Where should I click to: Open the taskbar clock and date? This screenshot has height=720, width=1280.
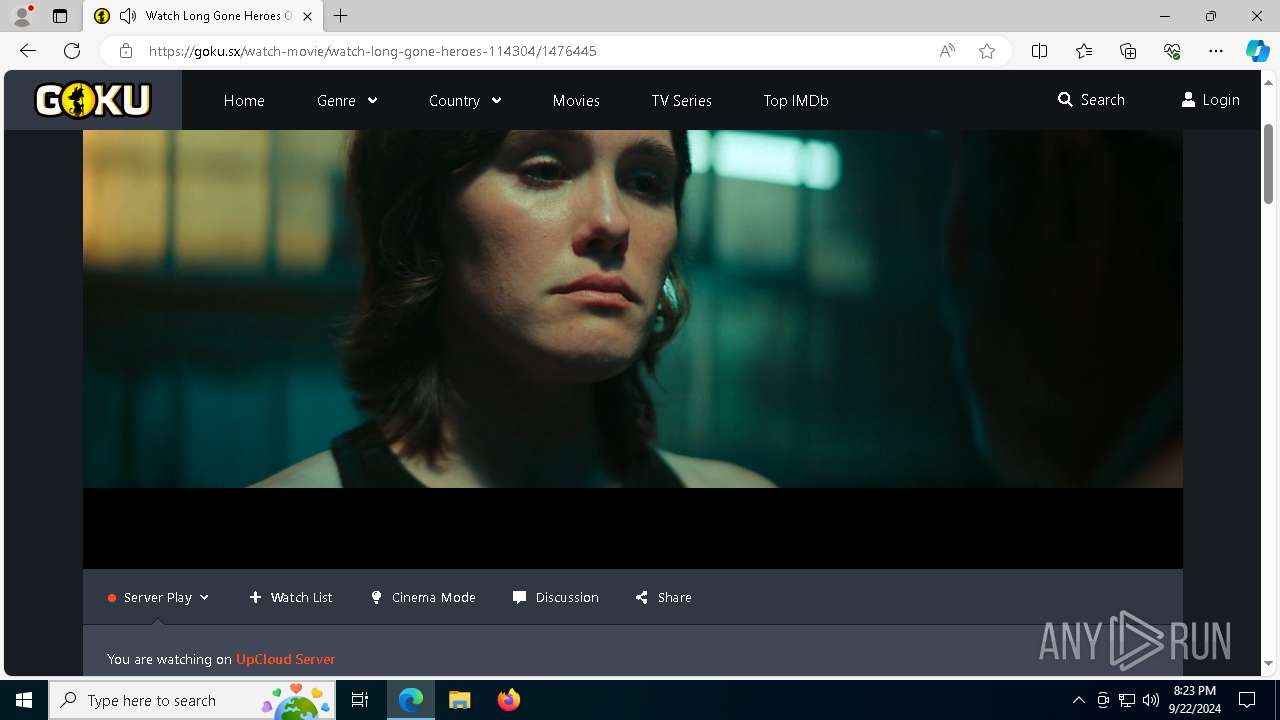1196,700
